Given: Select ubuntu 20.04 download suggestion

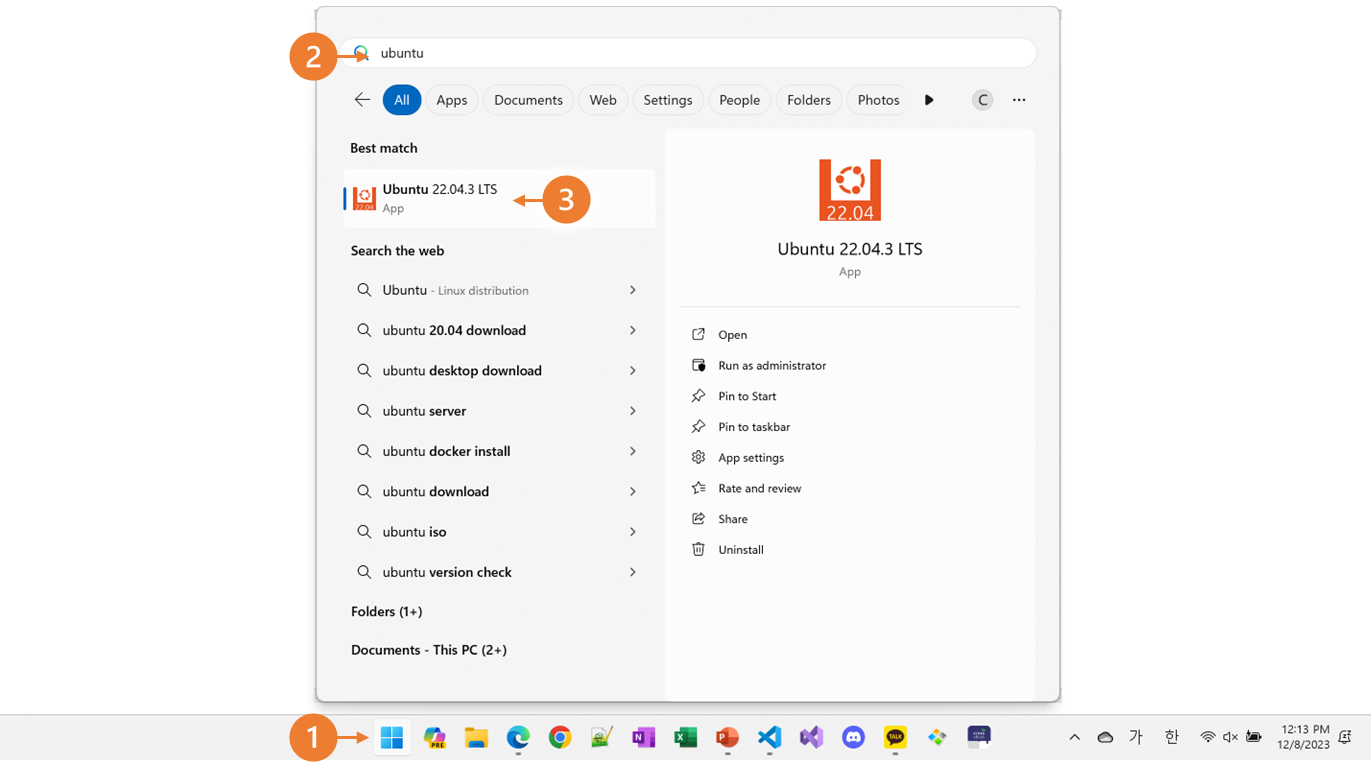Looking at the screenshot, I should tap(499, 330).
